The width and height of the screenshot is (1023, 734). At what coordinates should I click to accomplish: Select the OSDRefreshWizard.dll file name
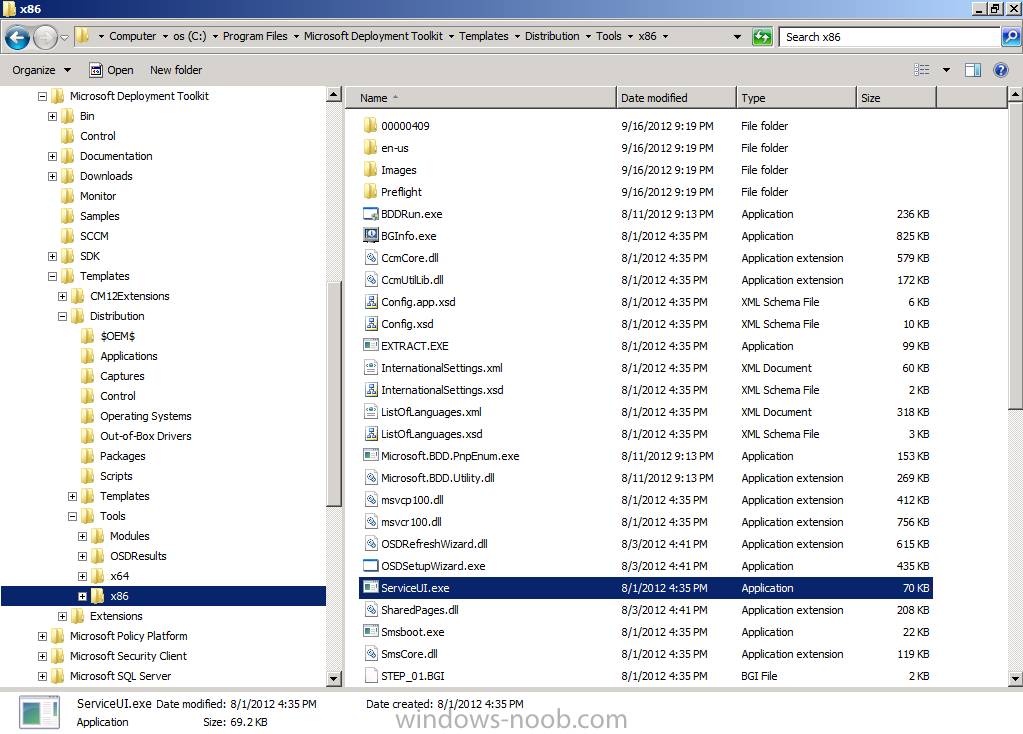point(434,544)
